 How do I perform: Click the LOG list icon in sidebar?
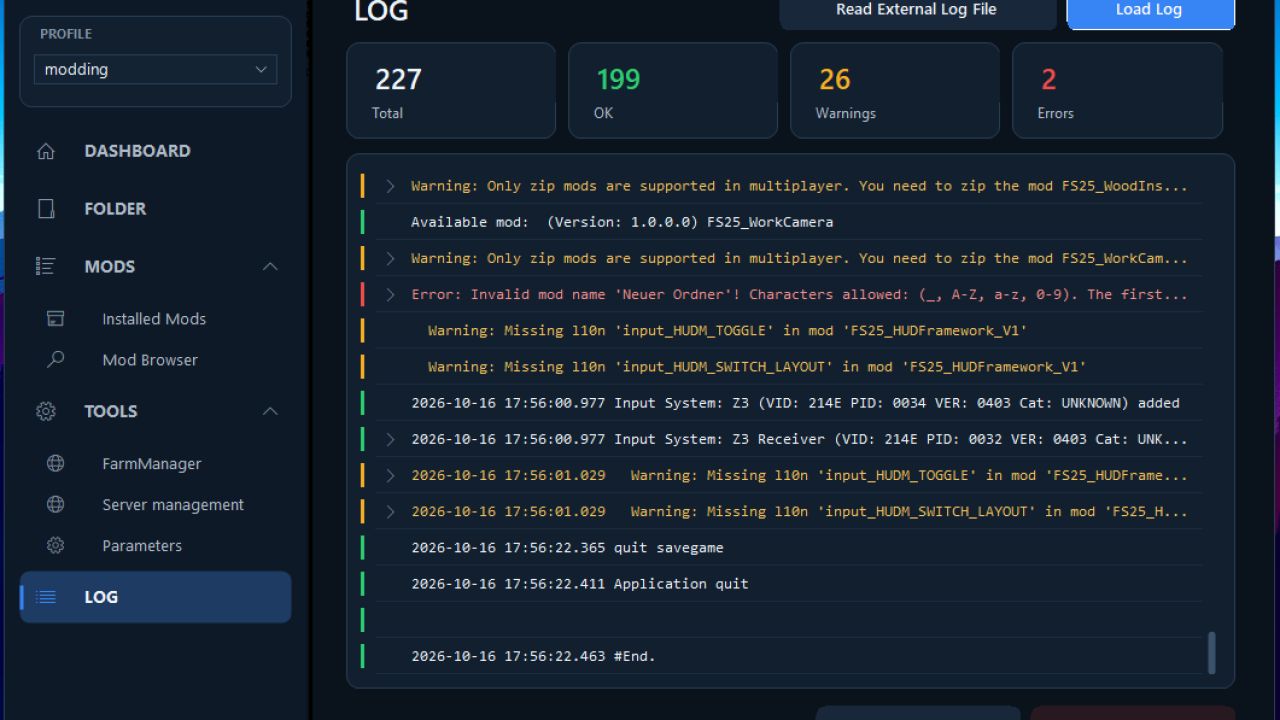pyautogui.click(x=46, y=597)
